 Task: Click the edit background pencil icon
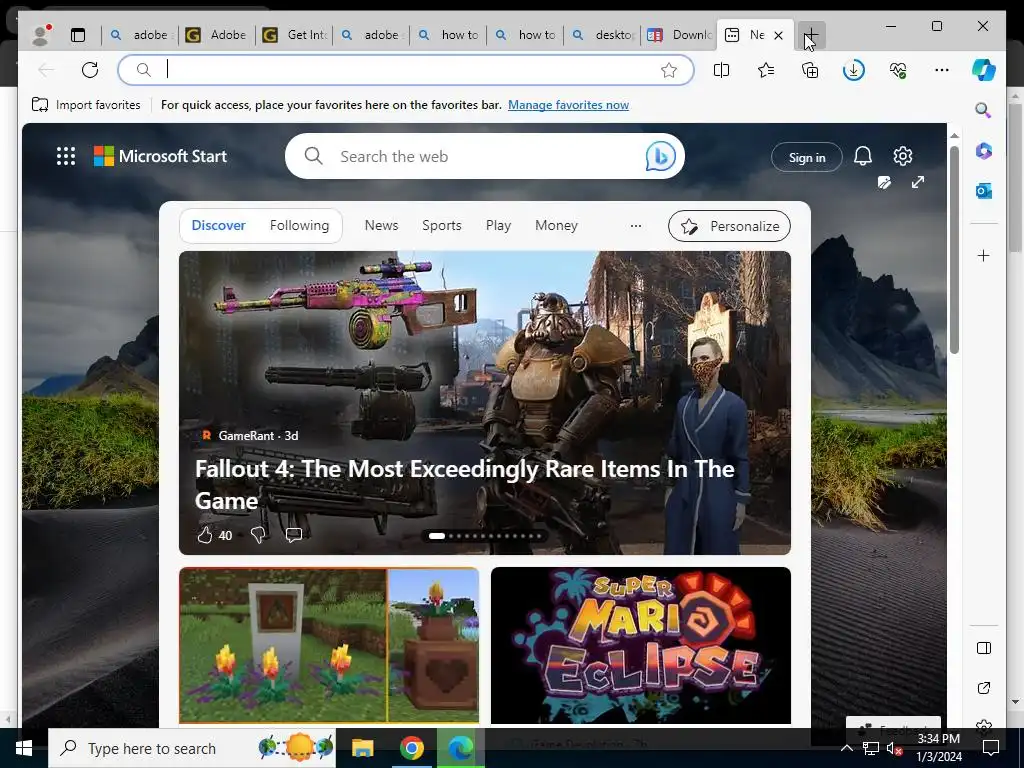pyautogui.click(x=884, y=182)
